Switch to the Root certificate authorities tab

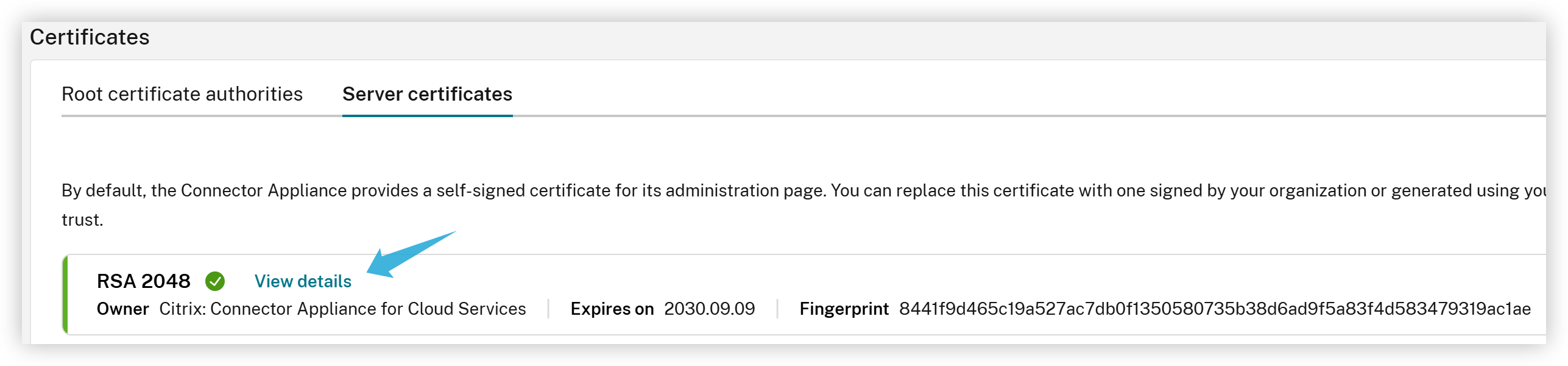pyautogui.click(x=182, y=94)
